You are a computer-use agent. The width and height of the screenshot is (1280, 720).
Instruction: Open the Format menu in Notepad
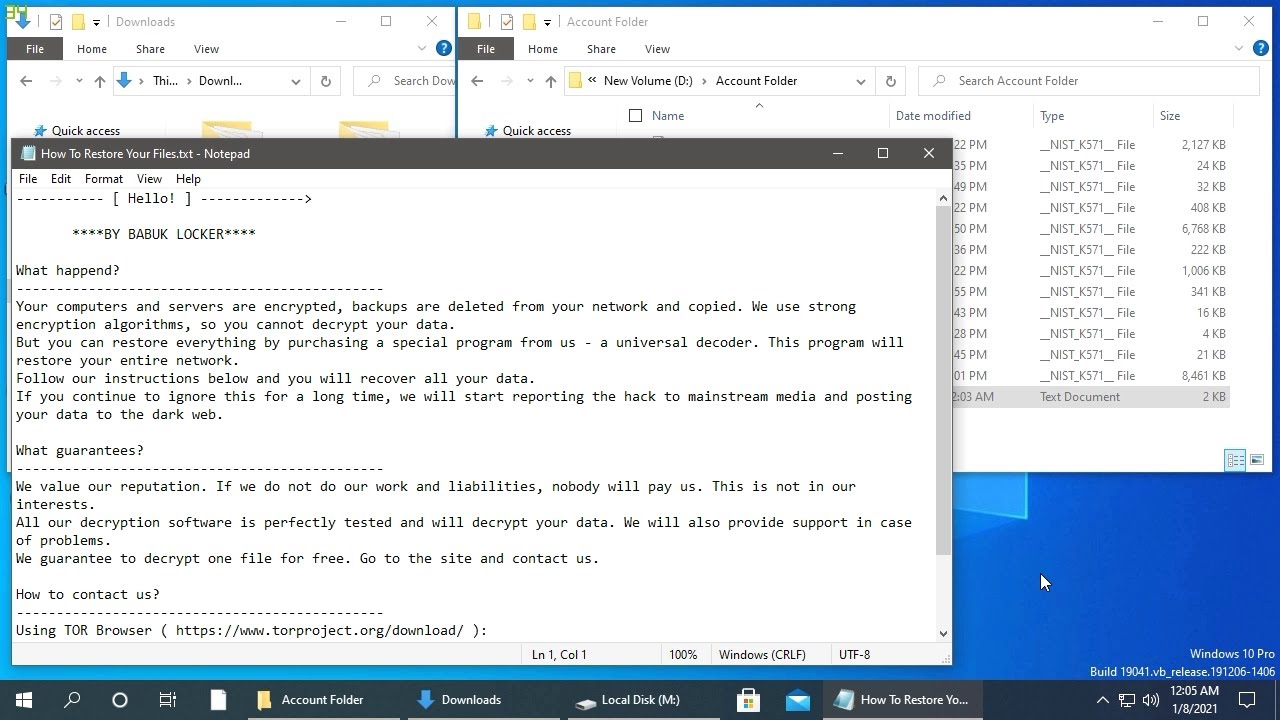point(104,179)
